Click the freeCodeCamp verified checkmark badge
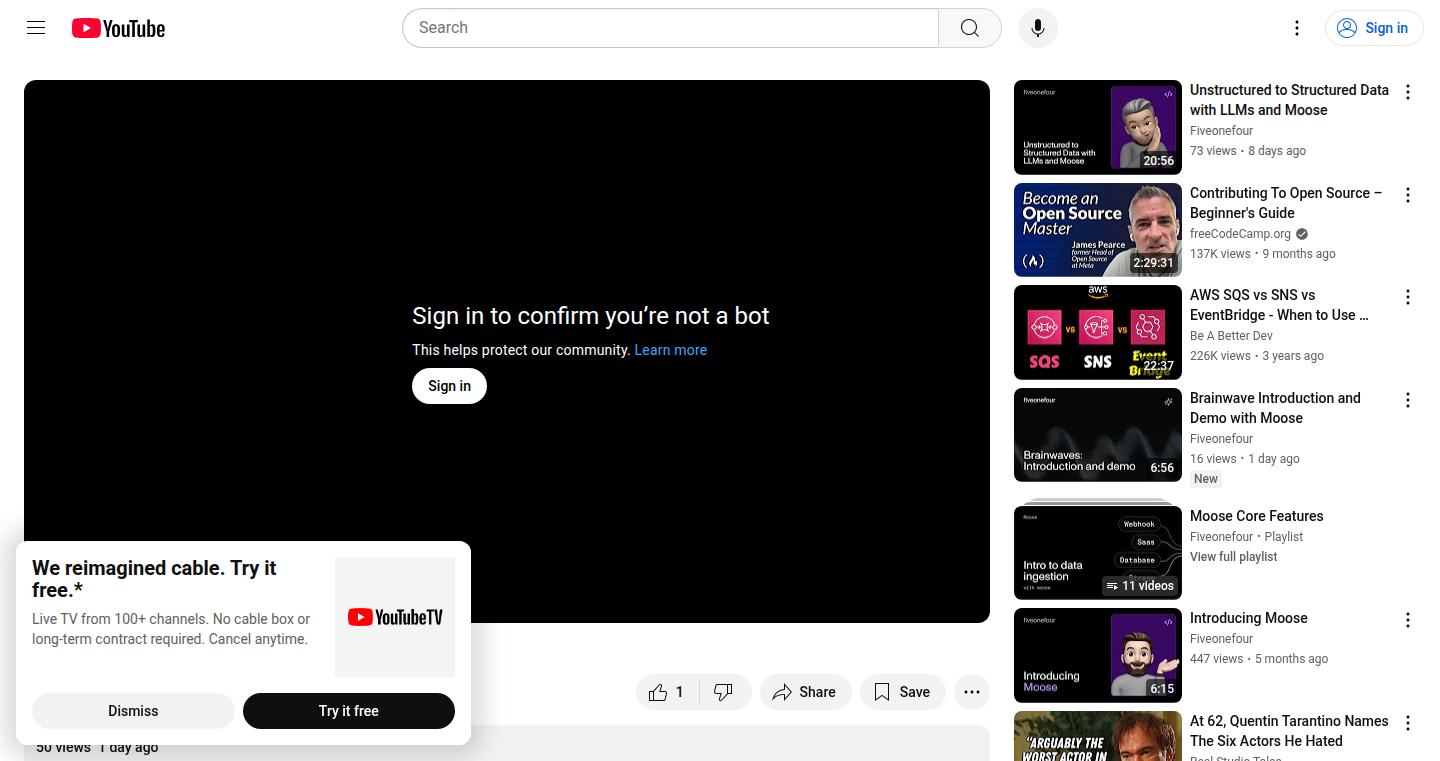1440x761 pixels. click(x=1302, y=234)
